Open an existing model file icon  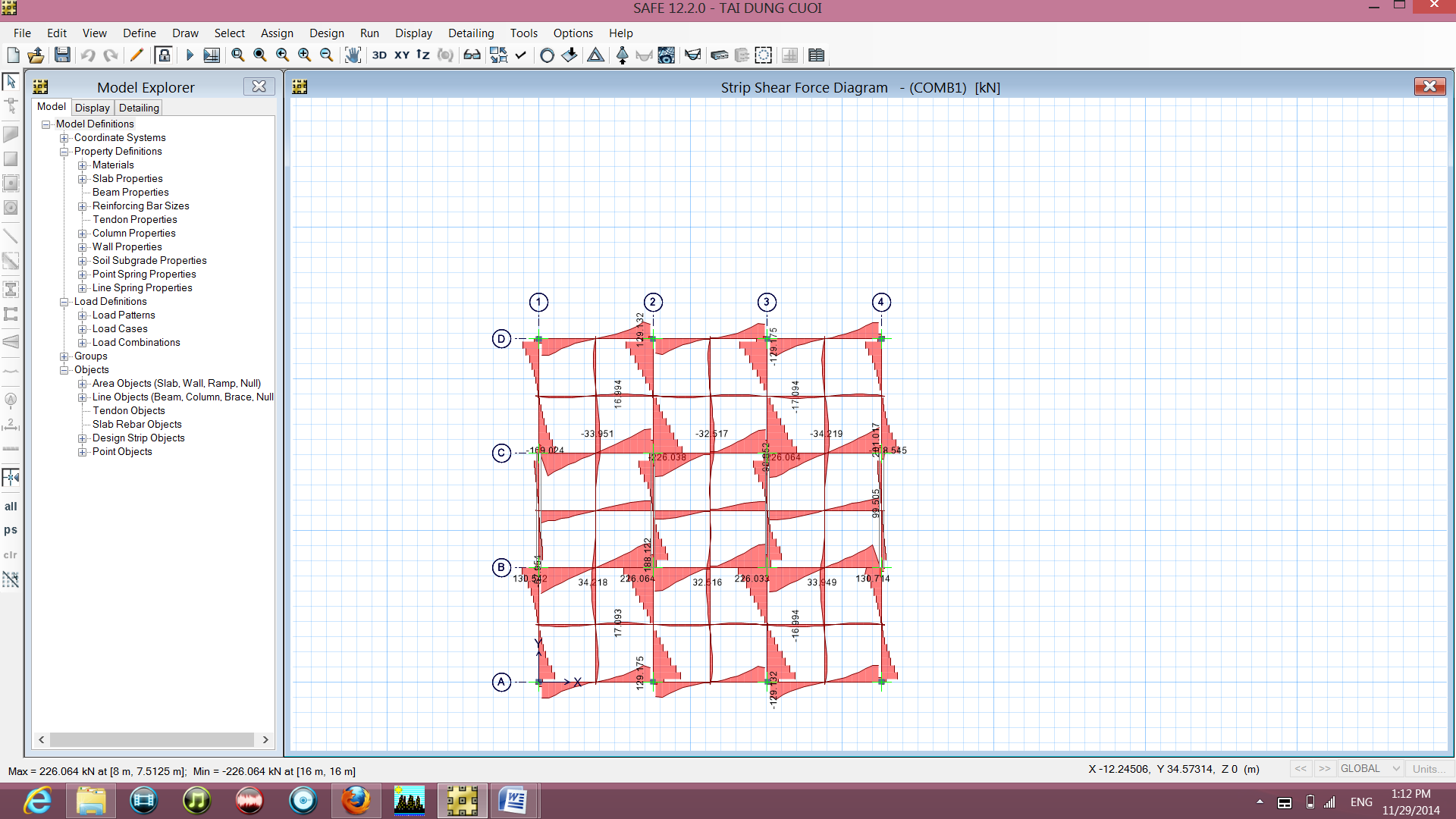click(36, 55)
